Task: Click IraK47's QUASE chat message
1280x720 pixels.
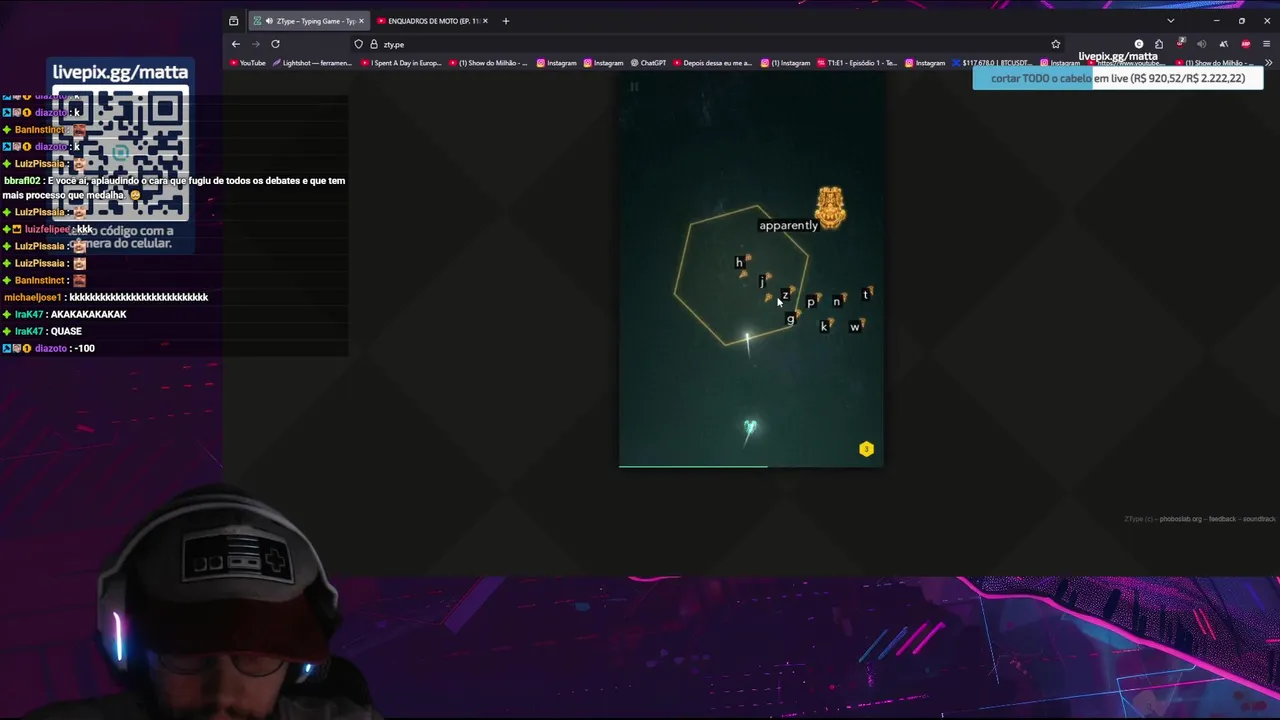Action: click(43, 331)
